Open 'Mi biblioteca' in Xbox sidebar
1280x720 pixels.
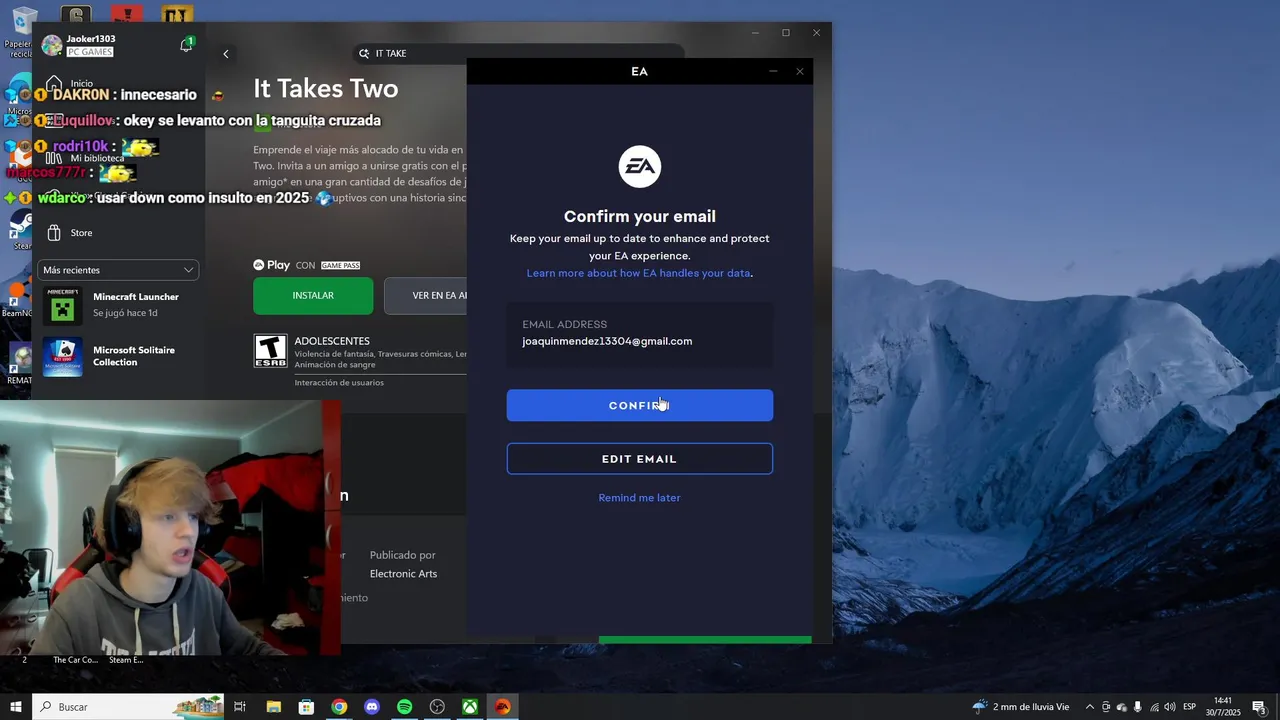97,158
